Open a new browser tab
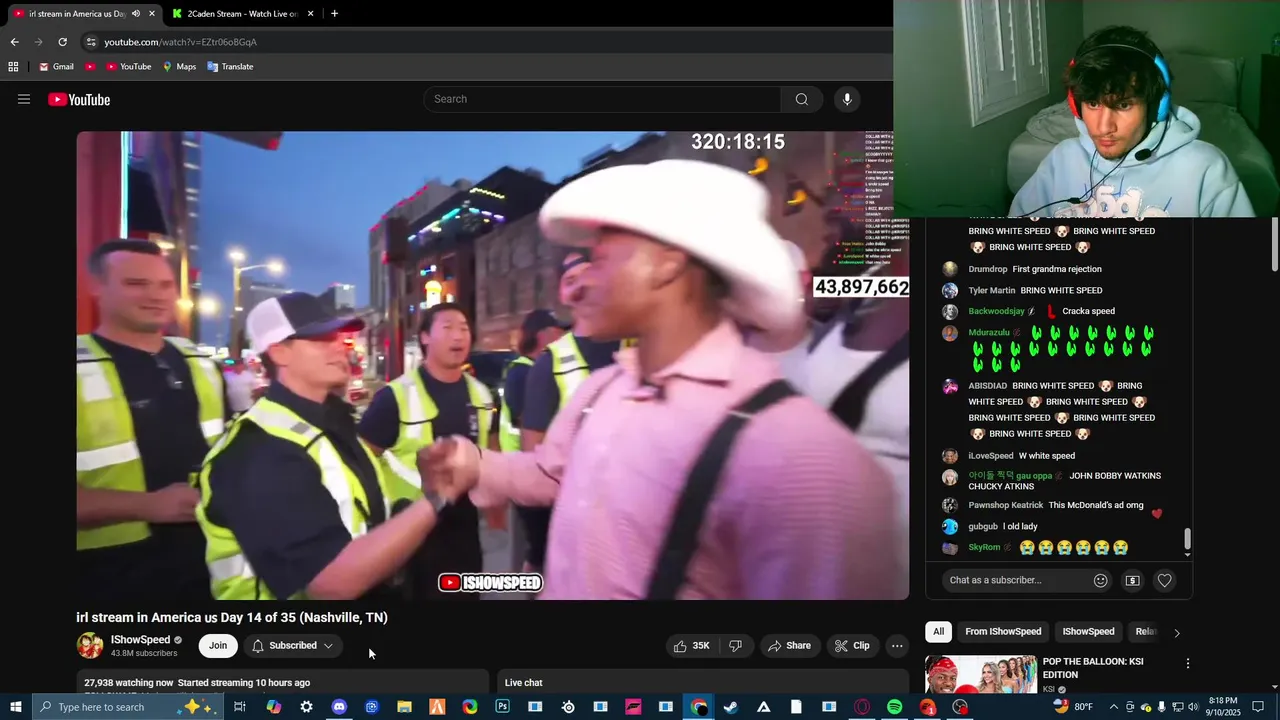This screenshot has width=1280, height=720. 334,14
